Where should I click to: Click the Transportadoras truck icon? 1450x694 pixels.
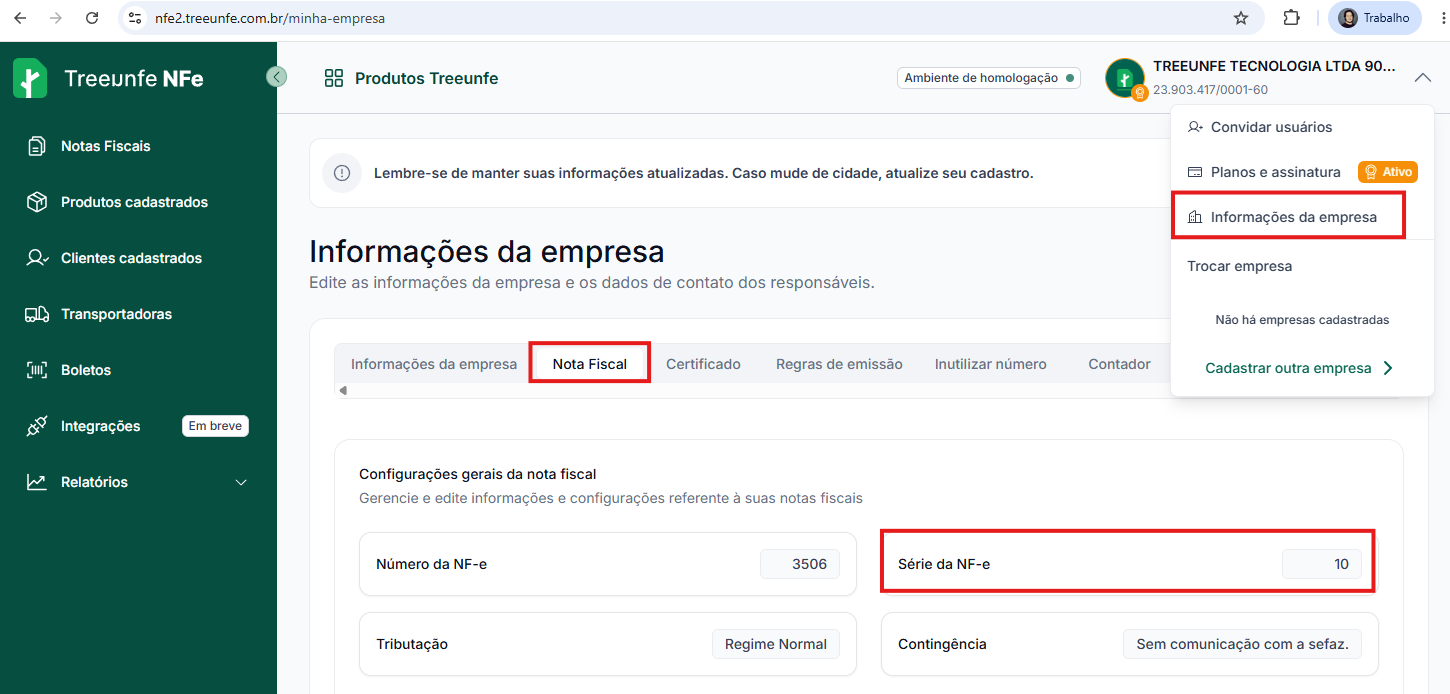click(x=37, y=314)
